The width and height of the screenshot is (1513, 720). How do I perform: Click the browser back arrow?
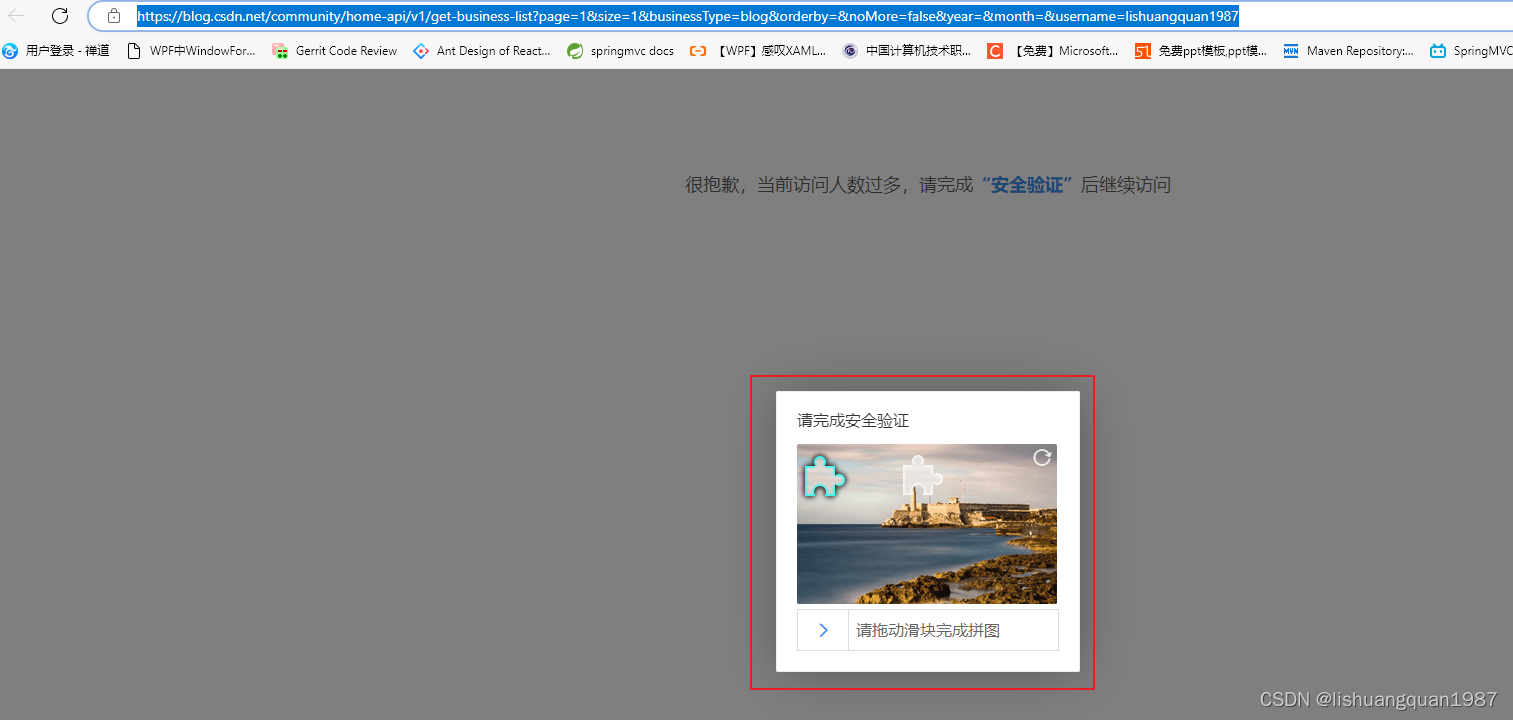click(17, 16)
